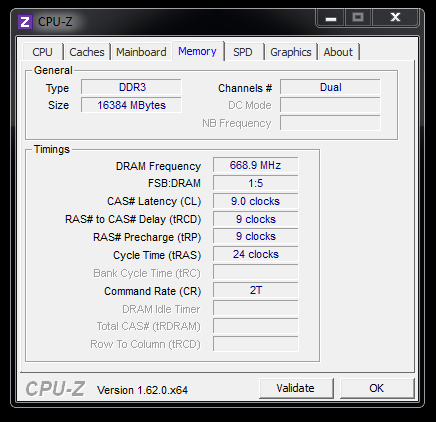Click the Type label in General
Image resolution: width=436 pixels, height=422 pixels.
tap(57, 89)
